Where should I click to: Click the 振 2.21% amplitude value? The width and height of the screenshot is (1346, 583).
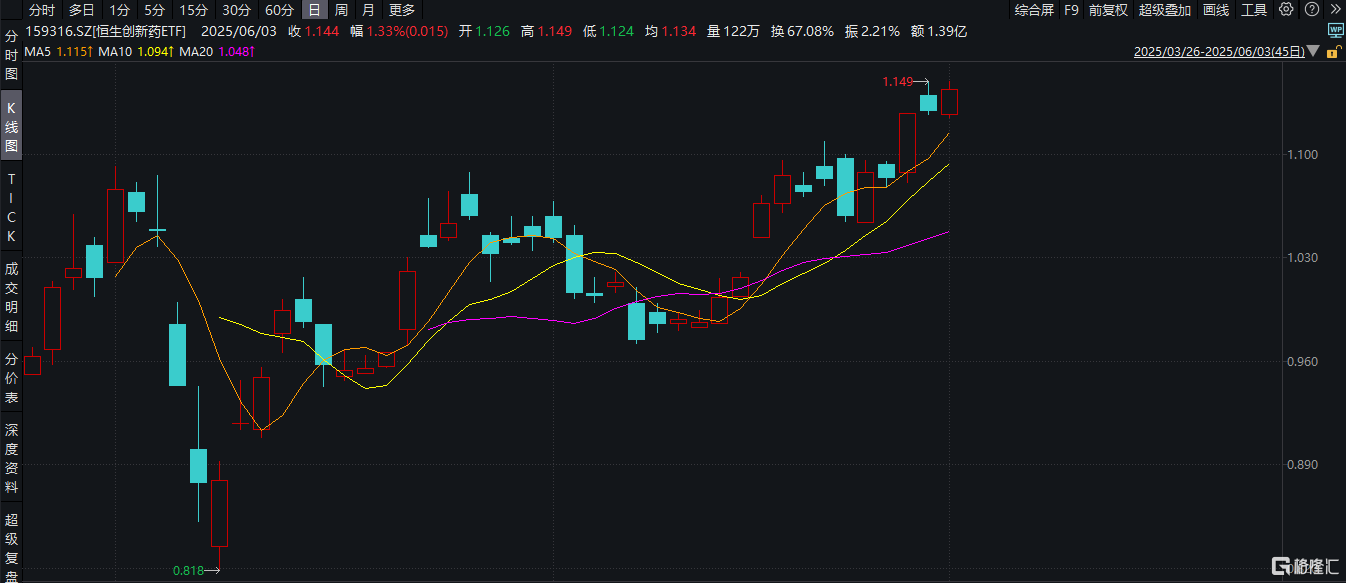[871, 31]
